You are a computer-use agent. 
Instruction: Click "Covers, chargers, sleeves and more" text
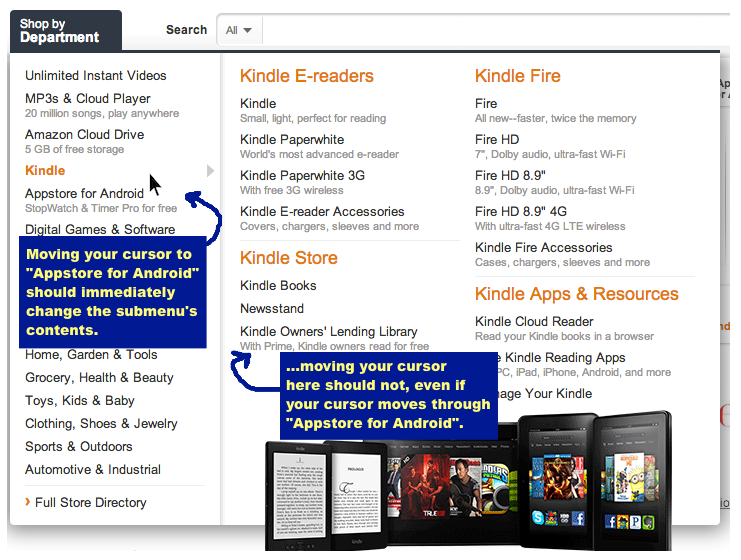coord(329,226)
